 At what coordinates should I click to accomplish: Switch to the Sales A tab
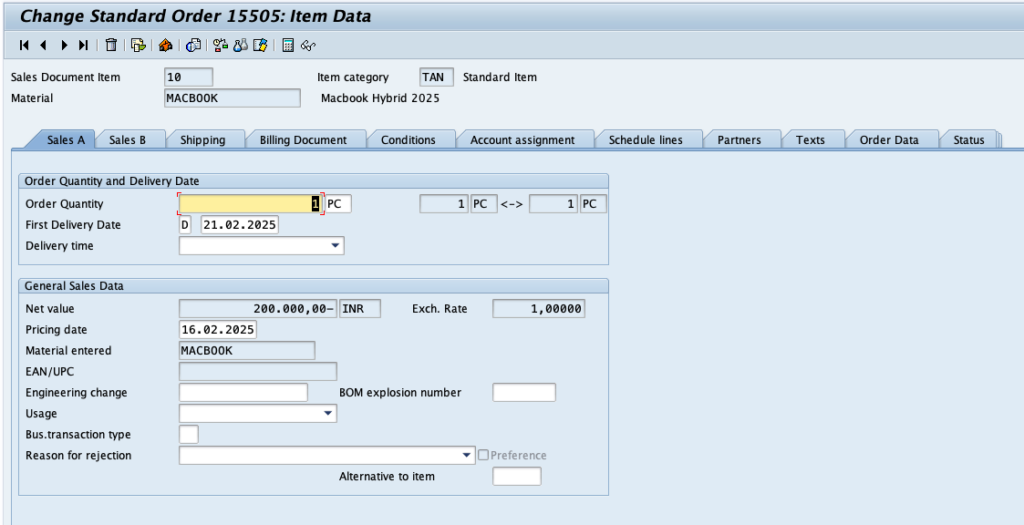[65, 140]
